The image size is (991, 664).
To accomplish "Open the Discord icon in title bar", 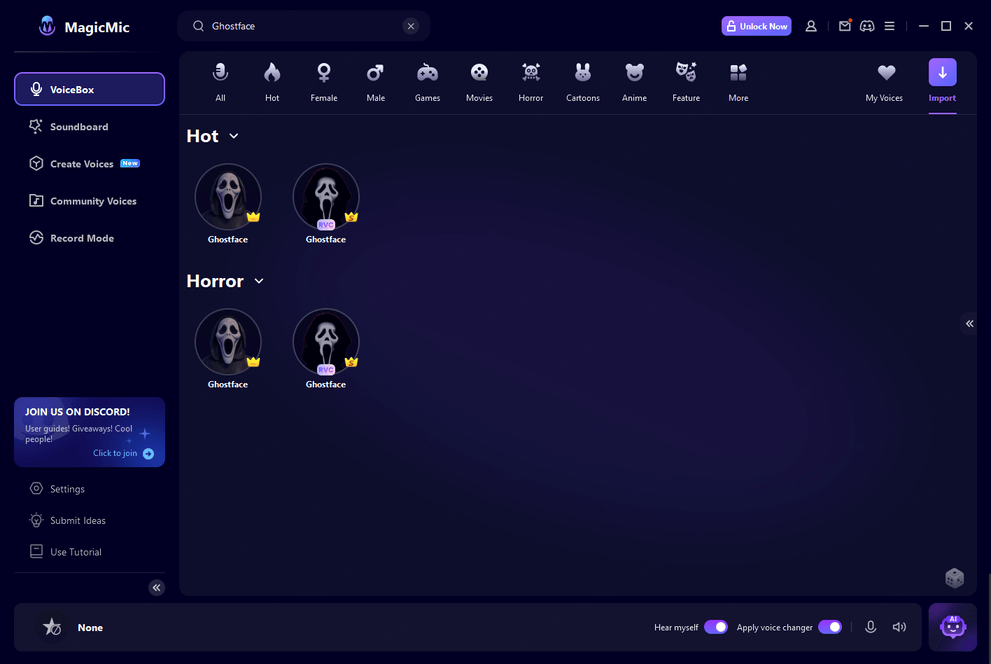I will click(x=866, y=26).
